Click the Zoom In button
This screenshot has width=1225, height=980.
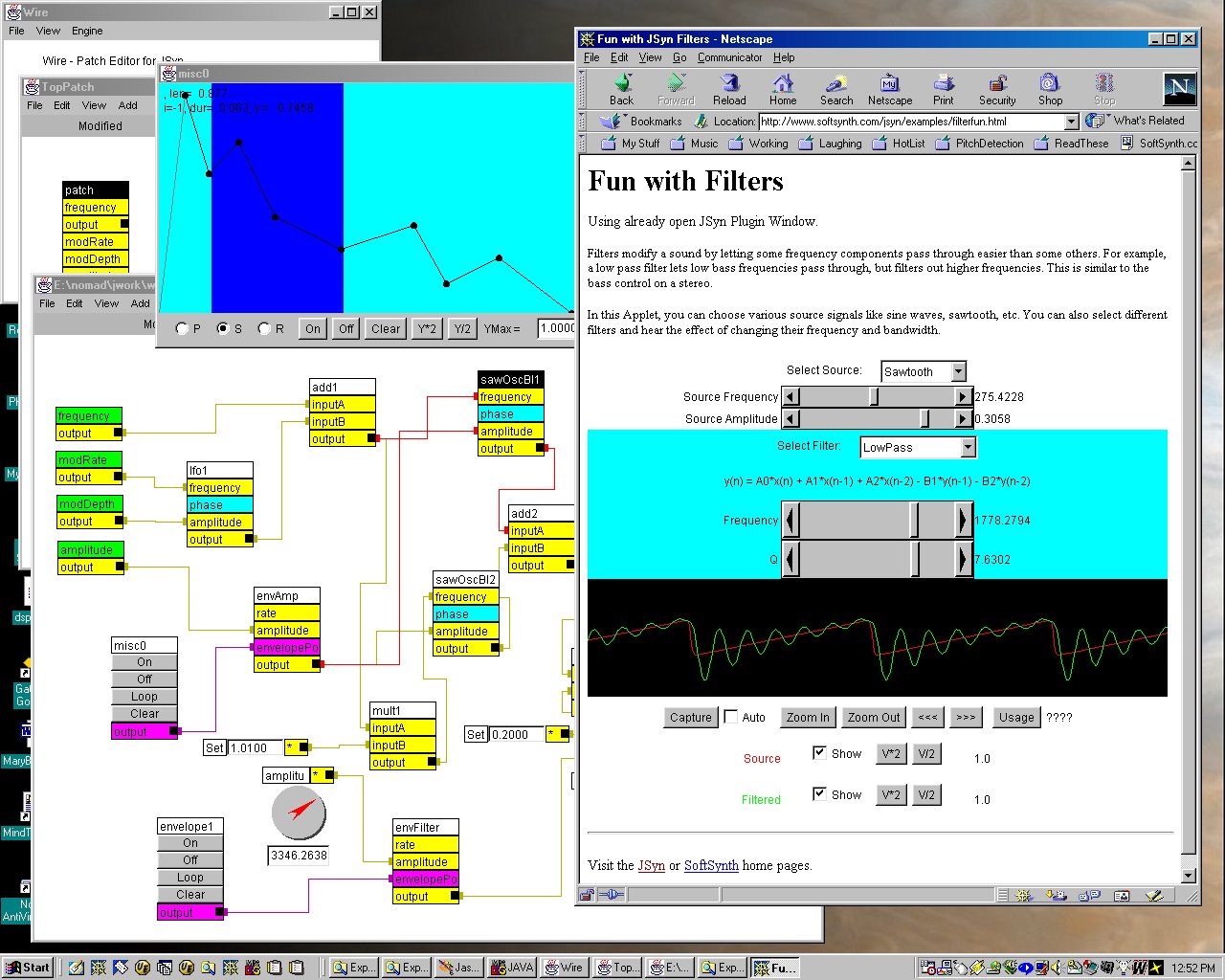pyautogui.click(x=808, y=717)
